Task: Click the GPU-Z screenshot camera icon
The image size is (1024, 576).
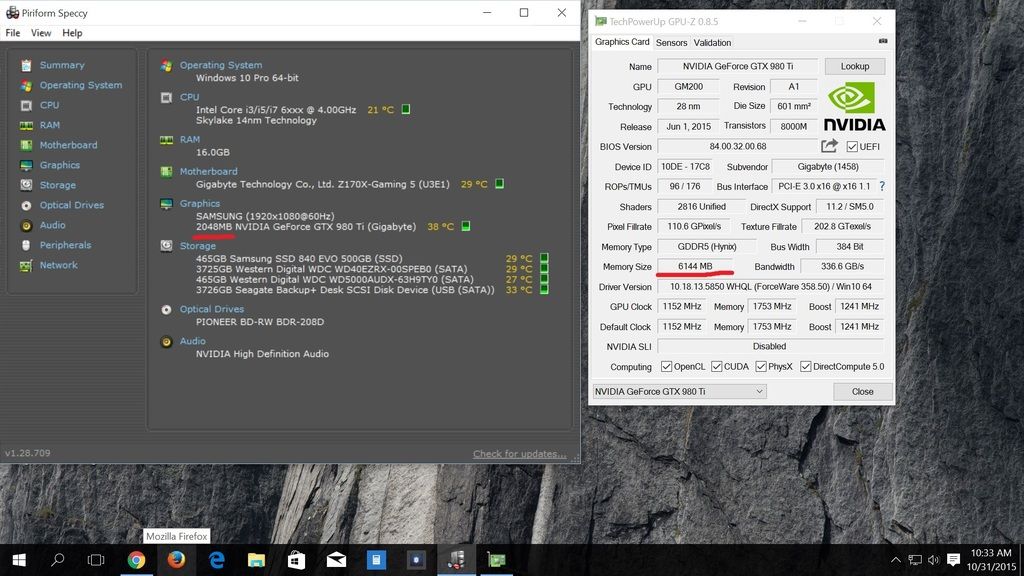Action: click(883, 41)
